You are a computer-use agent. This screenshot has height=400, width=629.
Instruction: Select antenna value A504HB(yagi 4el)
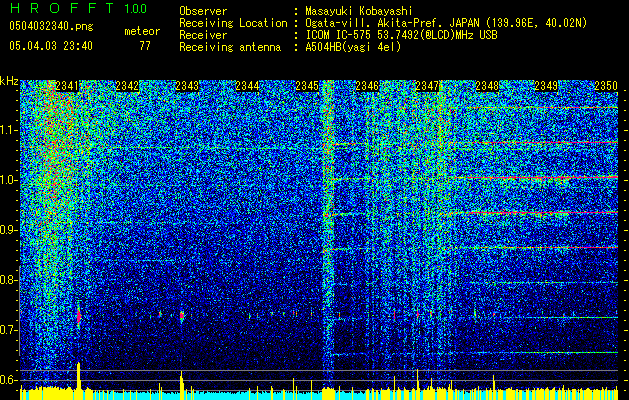pyautogui.click(x=353, y=47)
